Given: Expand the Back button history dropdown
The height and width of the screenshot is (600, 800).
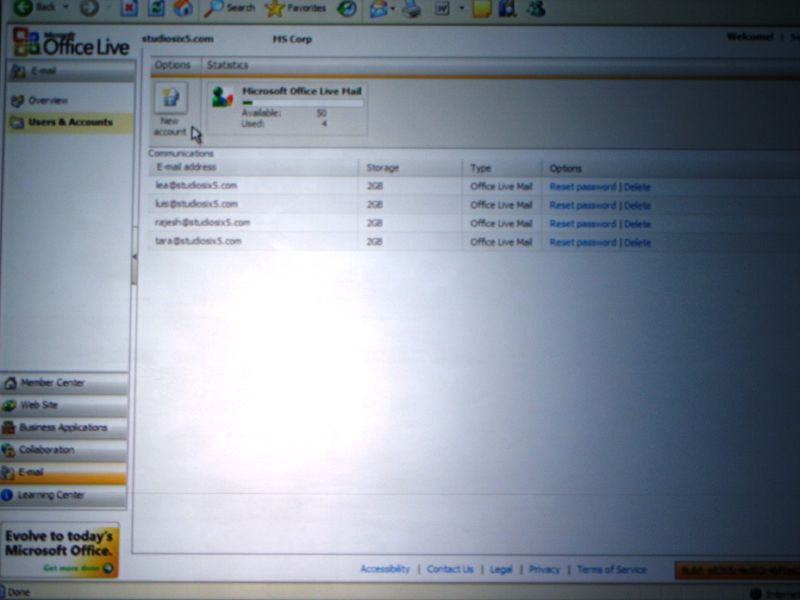Looking at the screenshot, I should (x=65, y=8).
